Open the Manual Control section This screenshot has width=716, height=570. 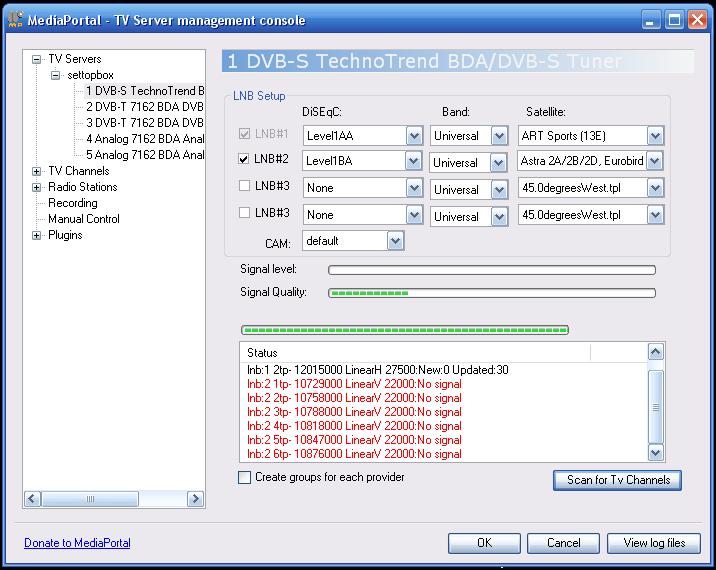tap(84, 219)
